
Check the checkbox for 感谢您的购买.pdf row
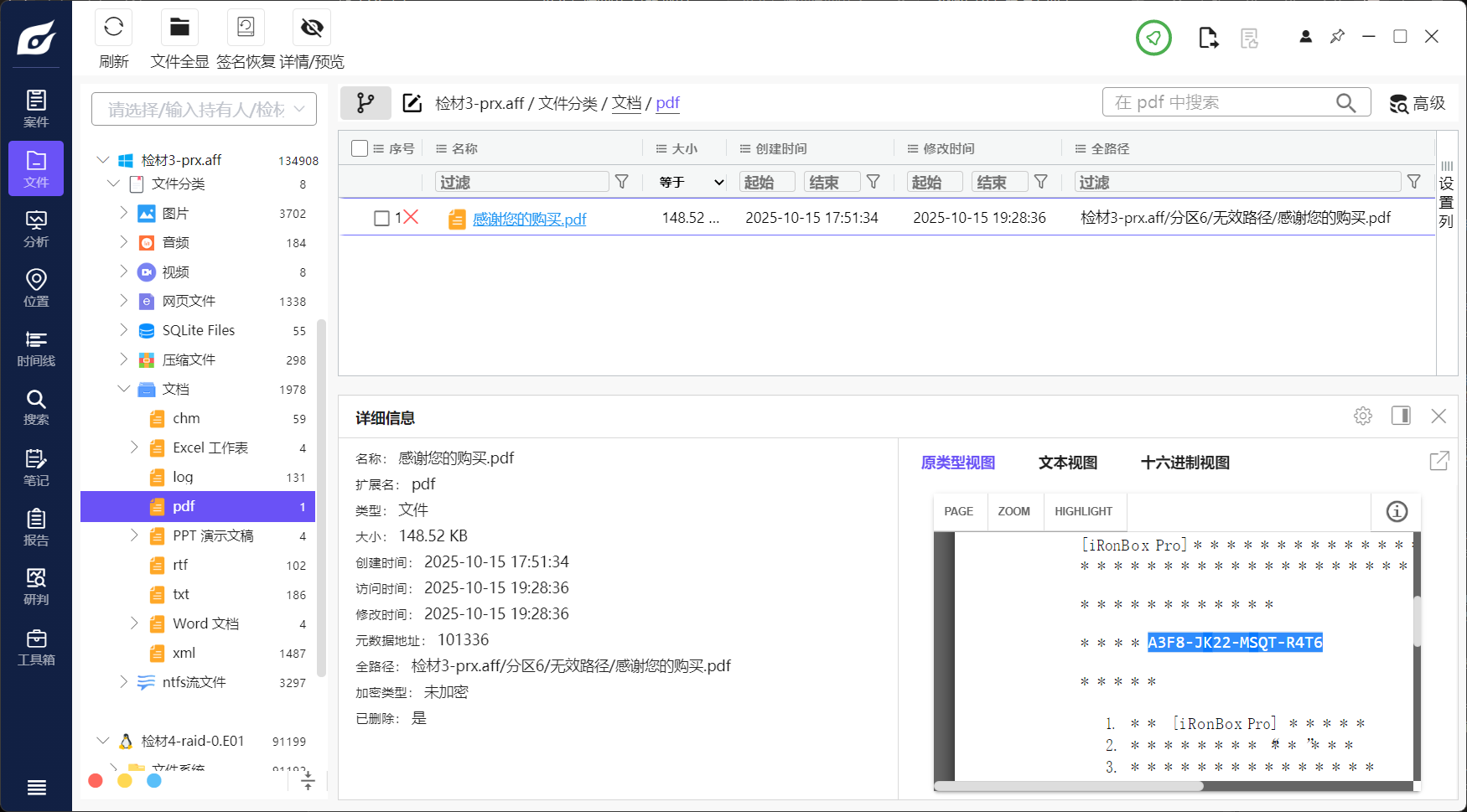(382, 218)
